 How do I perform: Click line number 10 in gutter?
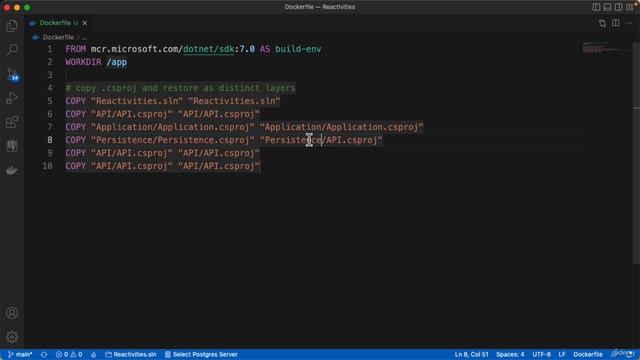tap(48, 166)
